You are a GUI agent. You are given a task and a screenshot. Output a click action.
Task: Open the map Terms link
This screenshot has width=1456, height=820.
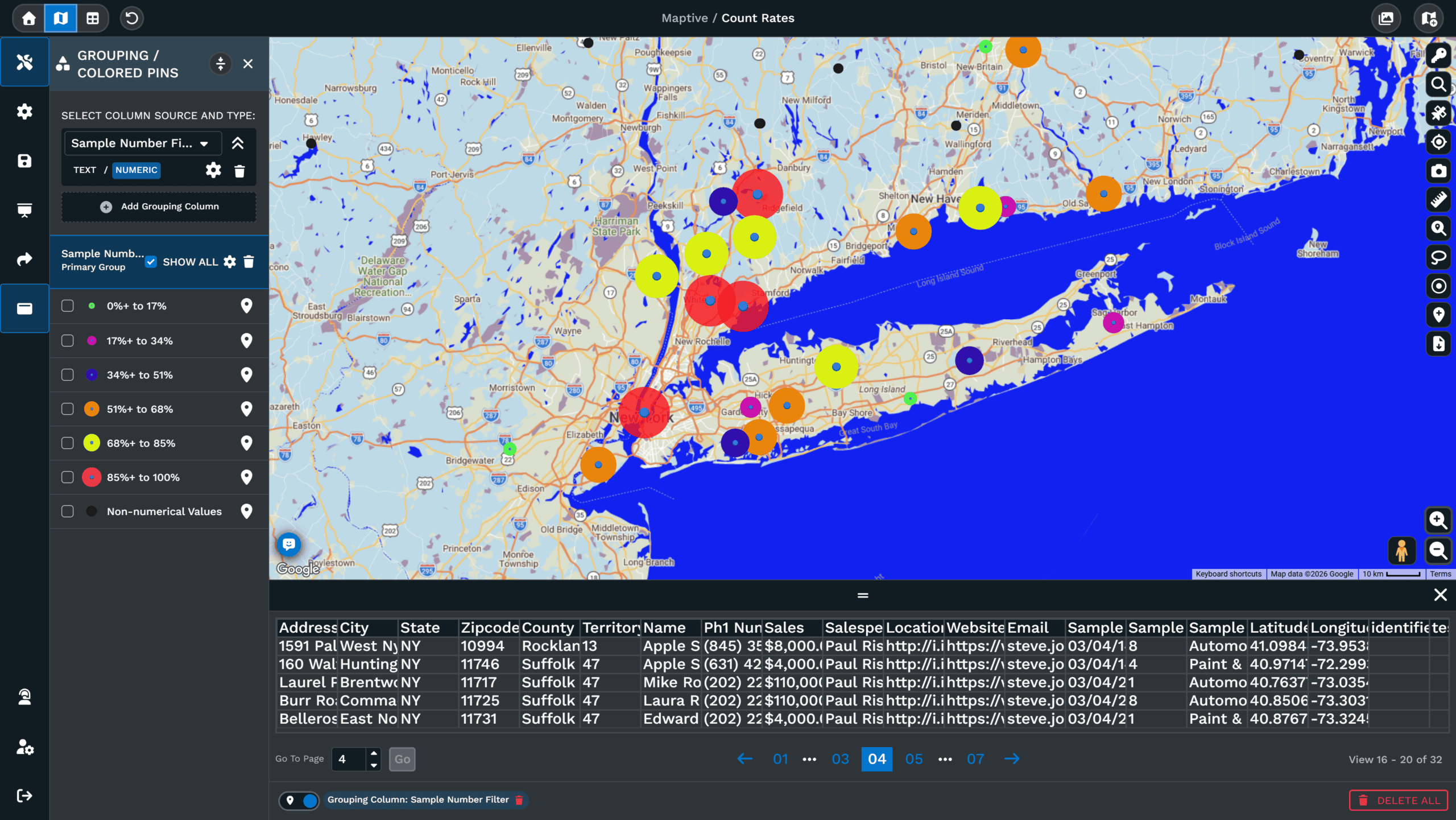pos(1441,574)
